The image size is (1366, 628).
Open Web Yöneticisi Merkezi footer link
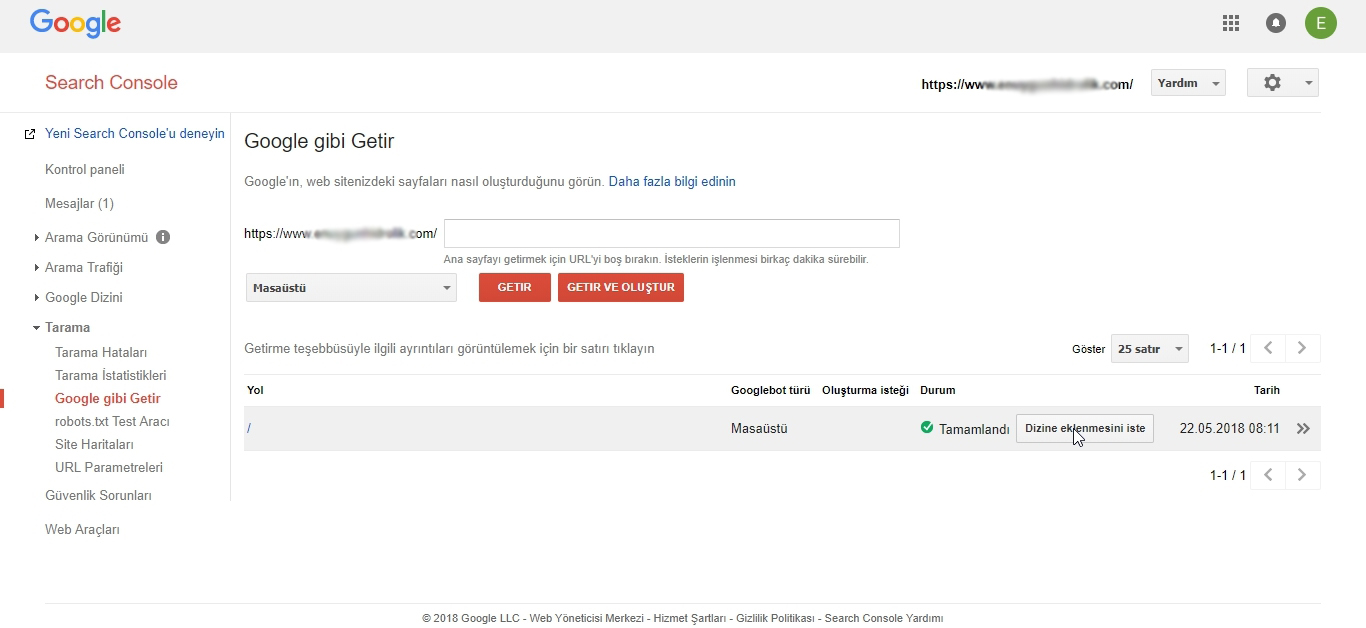coord(585,618)
